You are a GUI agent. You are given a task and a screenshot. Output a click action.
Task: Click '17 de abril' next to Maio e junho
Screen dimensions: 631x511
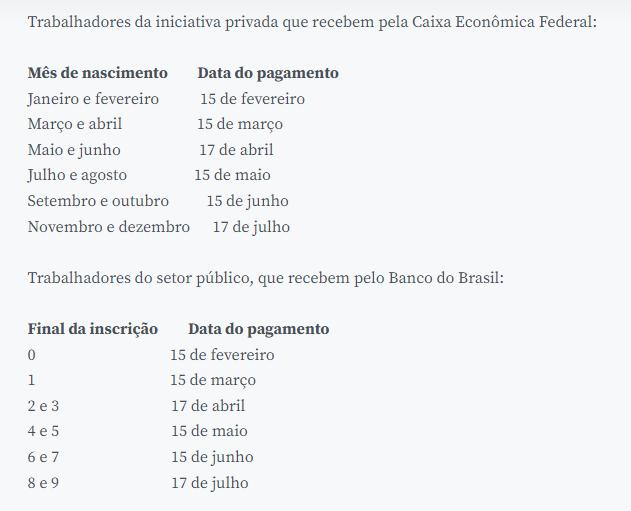pyautogui.click(x=236, y=150)
